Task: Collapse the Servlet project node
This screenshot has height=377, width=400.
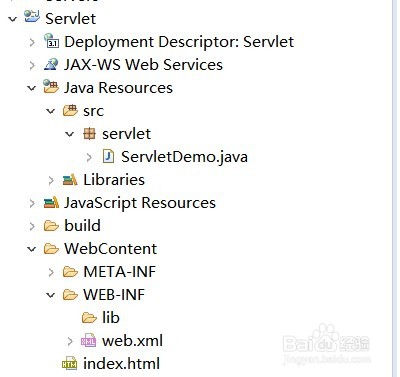Action: click(13, 19)
